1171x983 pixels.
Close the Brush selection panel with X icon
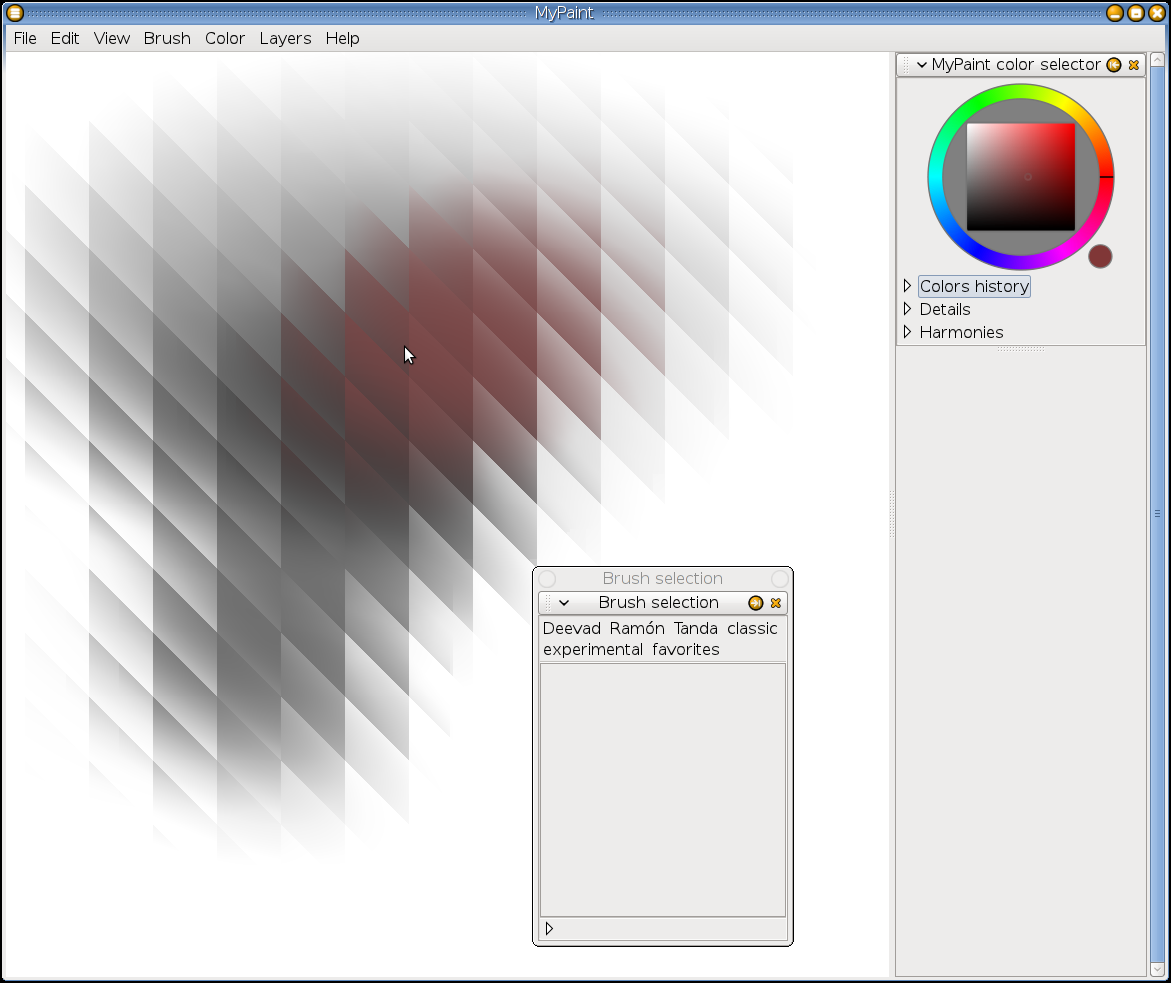click(775, 603)
